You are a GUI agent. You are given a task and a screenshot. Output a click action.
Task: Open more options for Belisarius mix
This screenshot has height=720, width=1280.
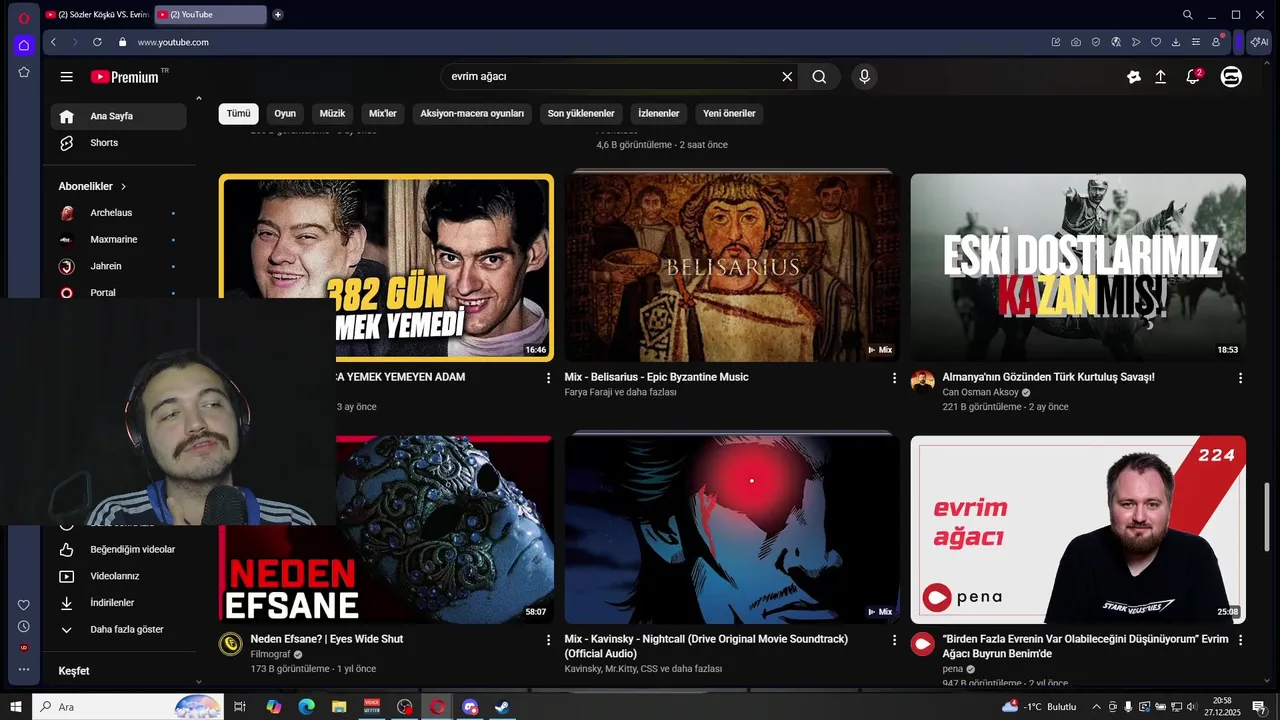click(x=894, y=378)
